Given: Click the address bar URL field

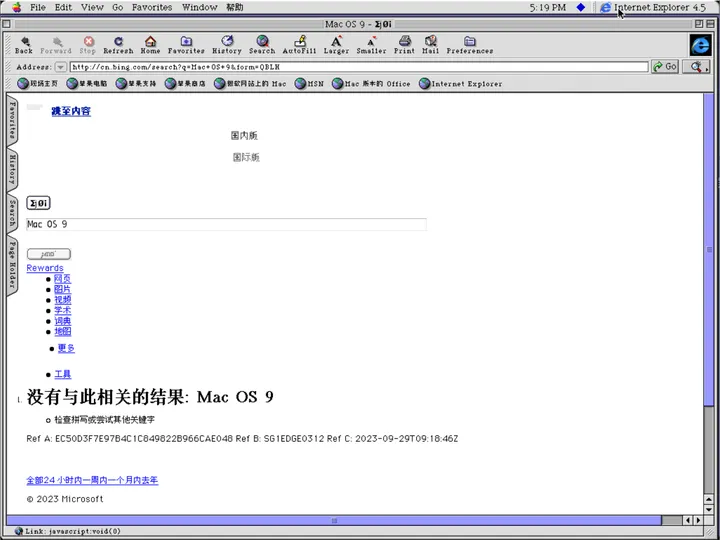Looking at the screenshot, I should (359, 67).
